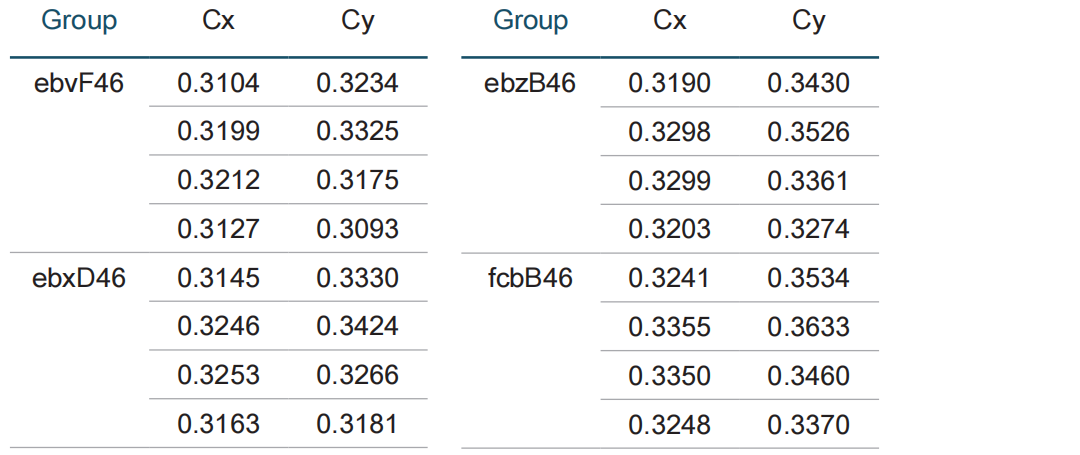Select the group label fcbB46

[x=530, y=278]
